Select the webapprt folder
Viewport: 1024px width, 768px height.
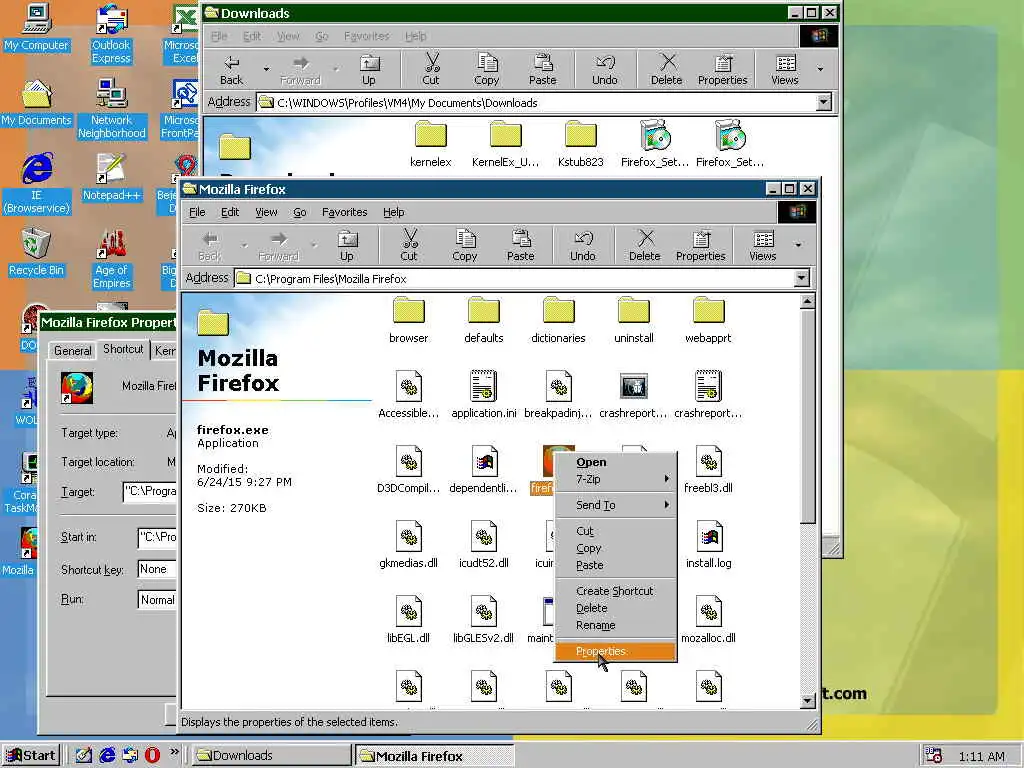[x=709, y=320]
